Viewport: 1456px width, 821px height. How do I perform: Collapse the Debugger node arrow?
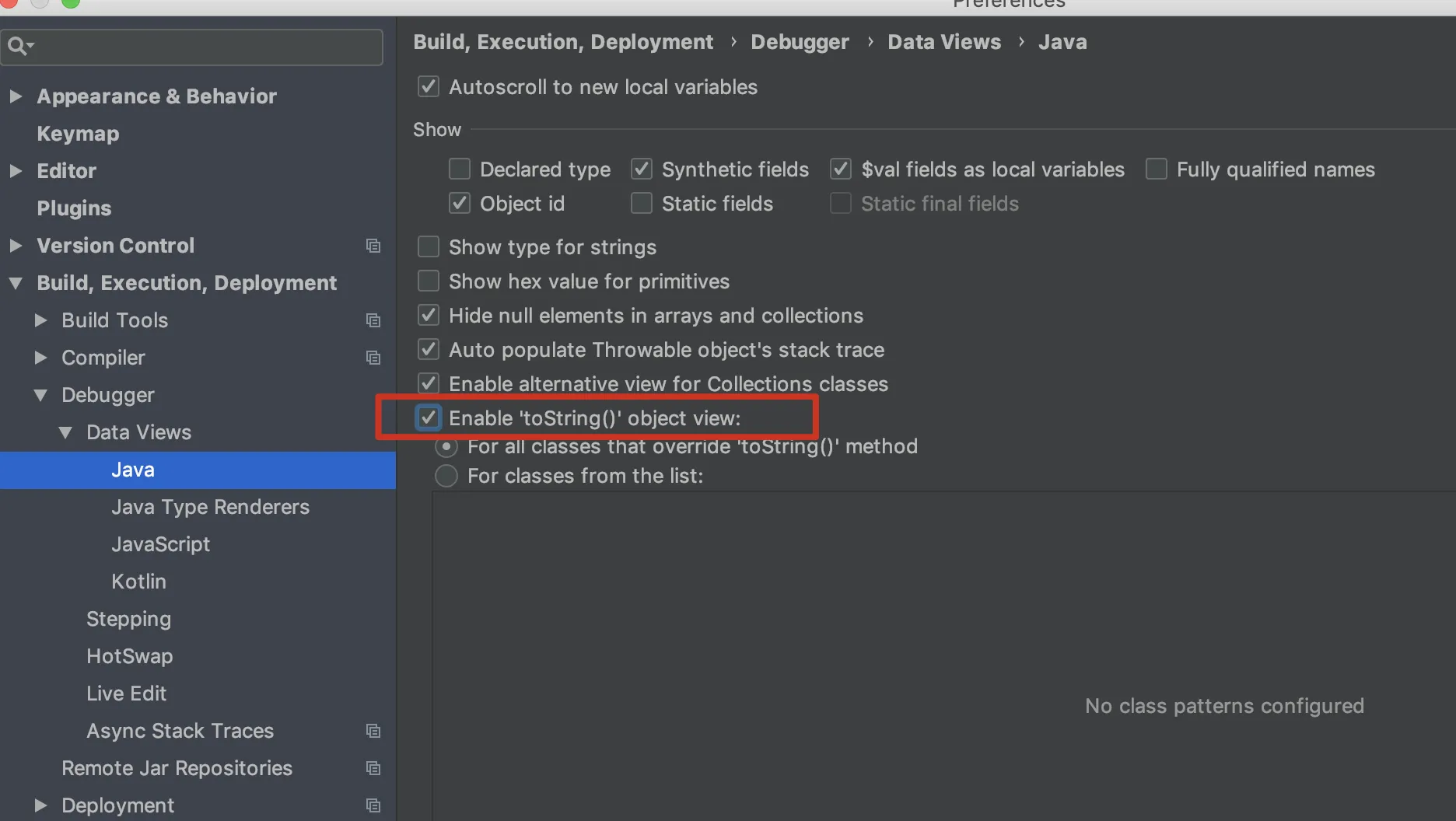(x=40, y=395)
